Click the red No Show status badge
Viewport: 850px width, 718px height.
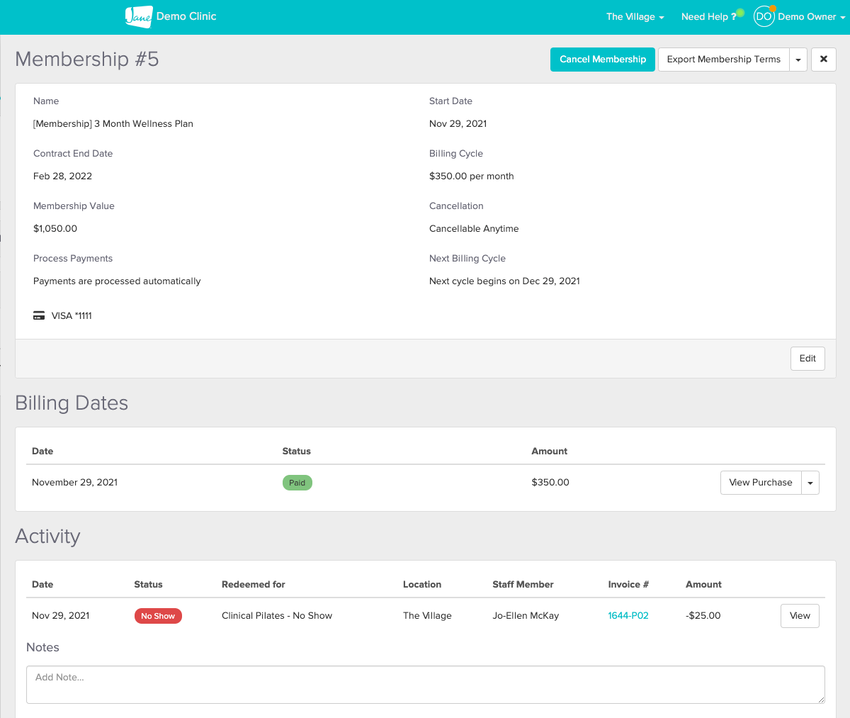pyautogui.click(x=158, y=616)
